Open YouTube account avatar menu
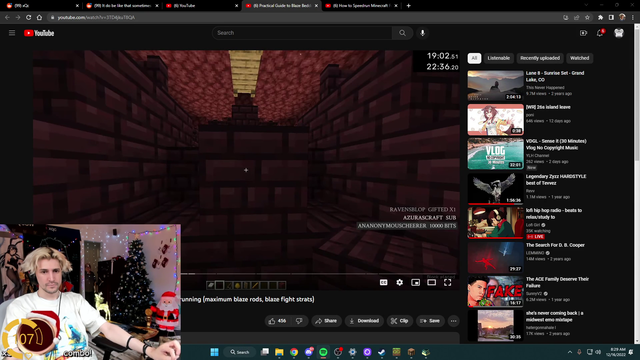The width and height of the screenshot is (640, 360). [619, 33]
